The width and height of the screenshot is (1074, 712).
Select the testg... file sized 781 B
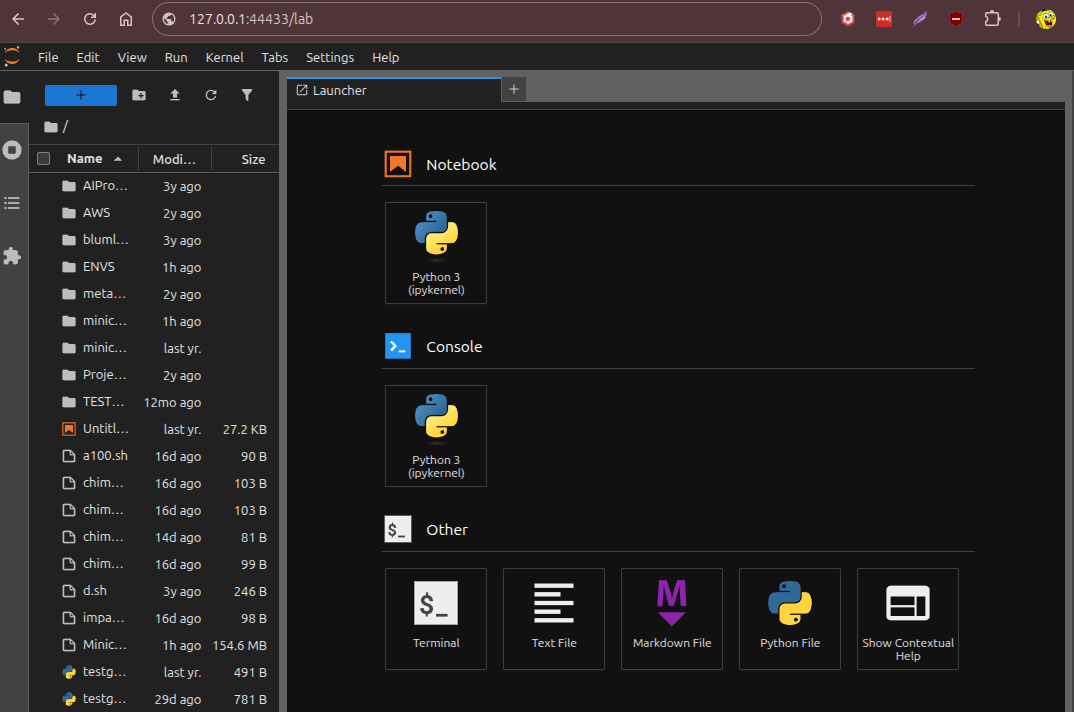pos(154,699)
